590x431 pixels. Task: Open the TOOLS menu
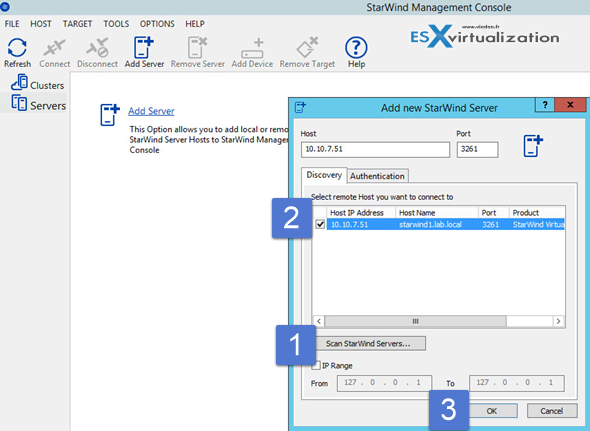116,24
